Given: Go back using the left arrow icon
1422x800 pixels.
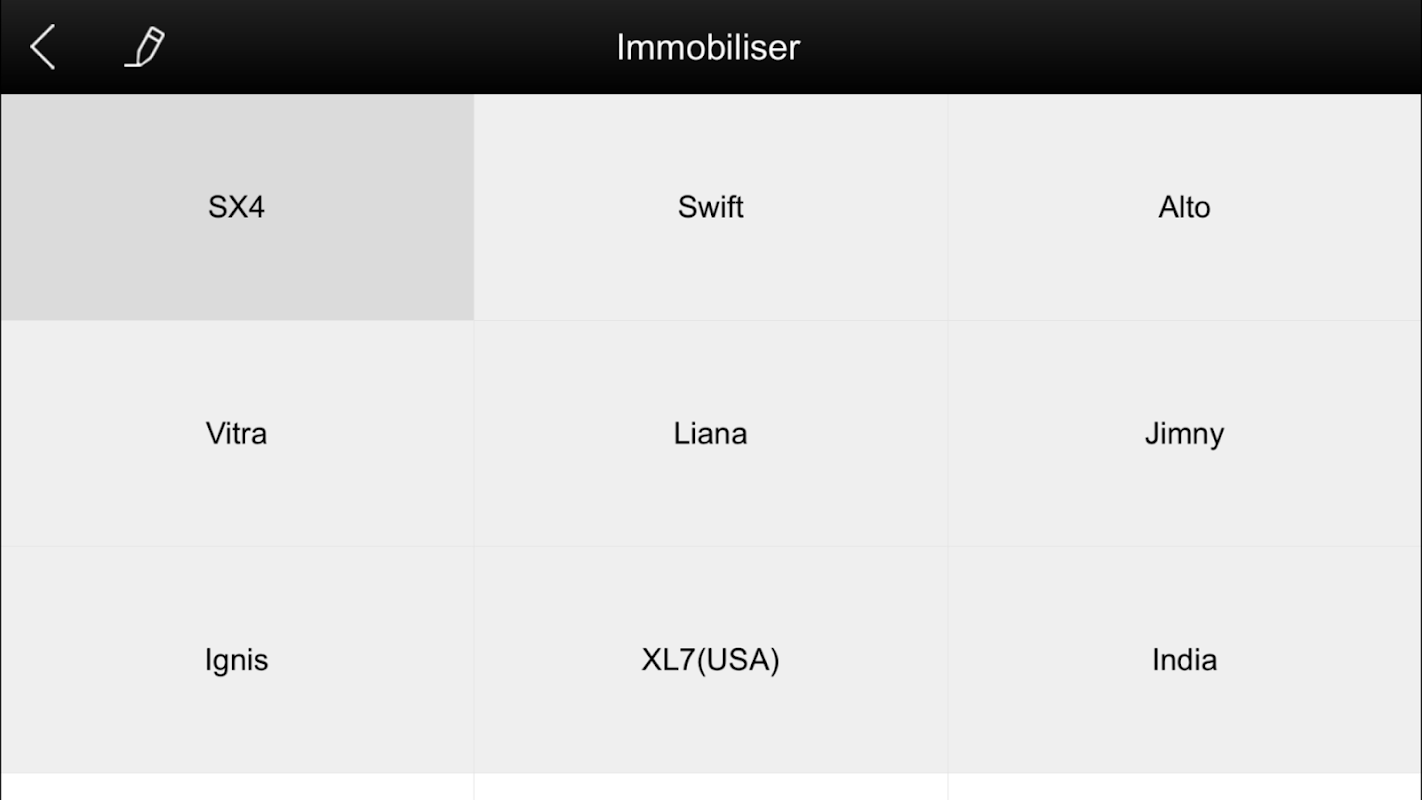Looking at the screenshot, I should [42, 47].
